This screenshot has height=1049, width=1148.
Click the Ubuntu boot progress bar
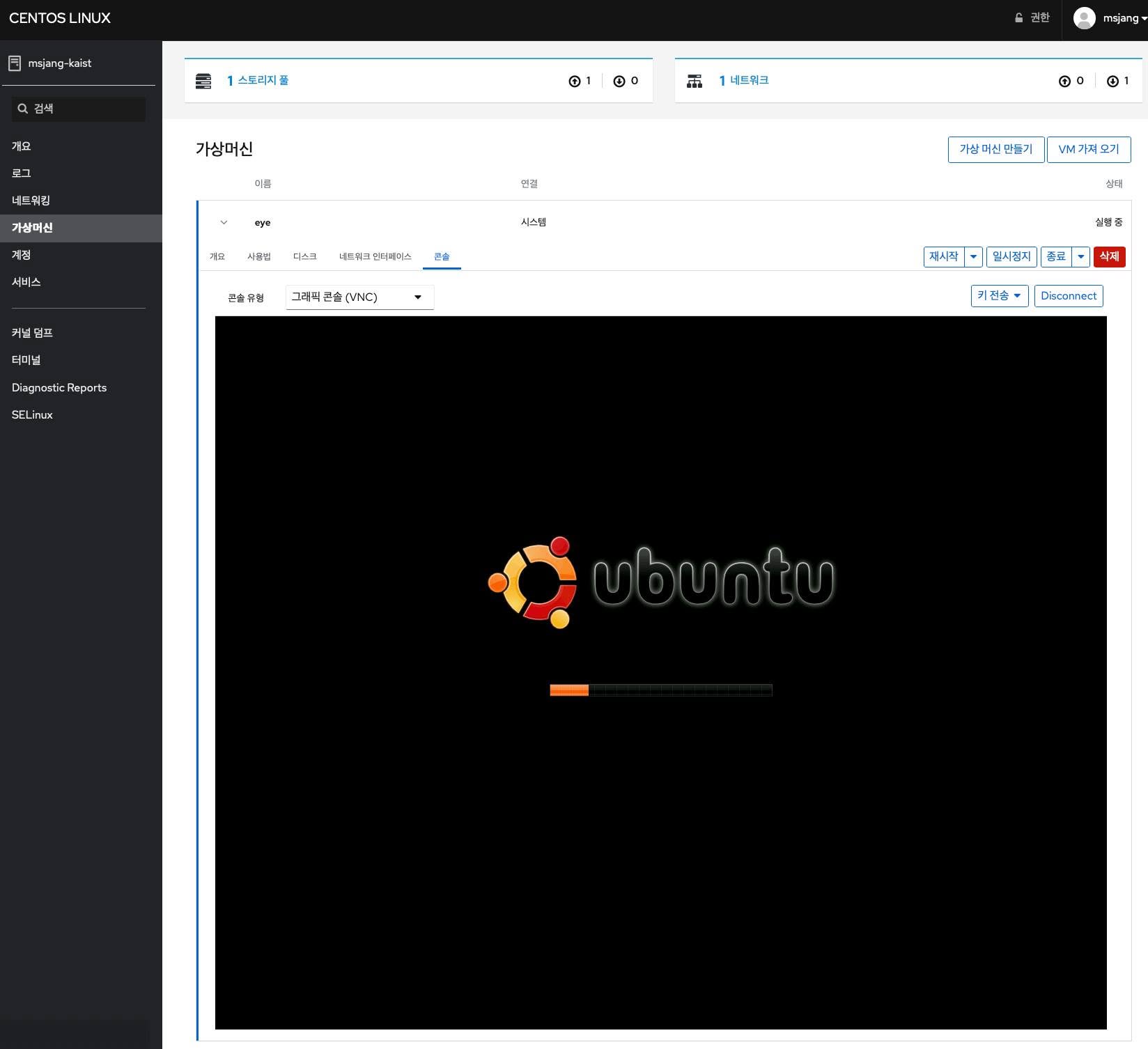pyautogui.click(x=660, y=690)
